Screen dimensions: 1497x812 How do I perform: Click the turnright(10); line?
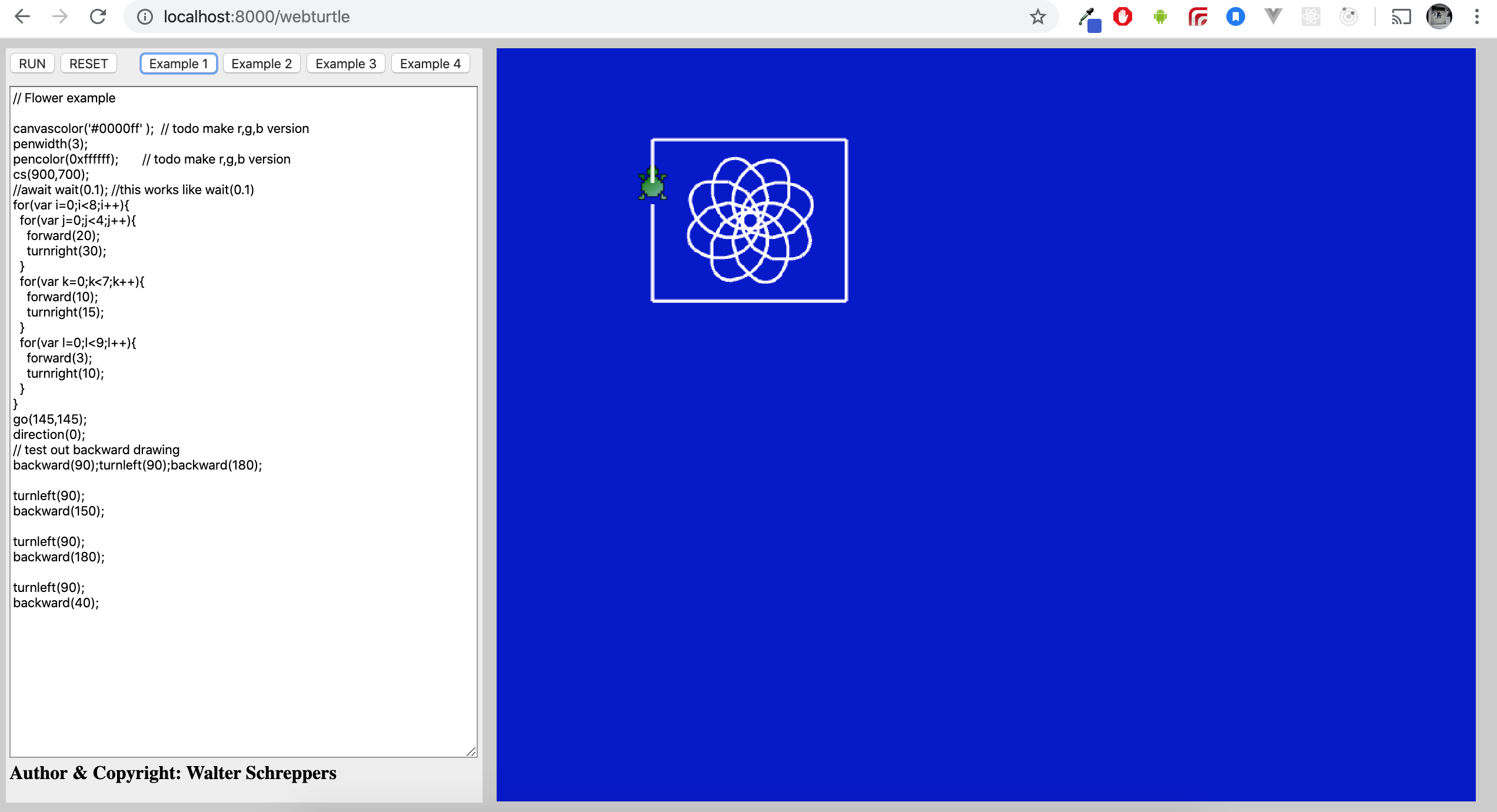(x=65, y=373)
